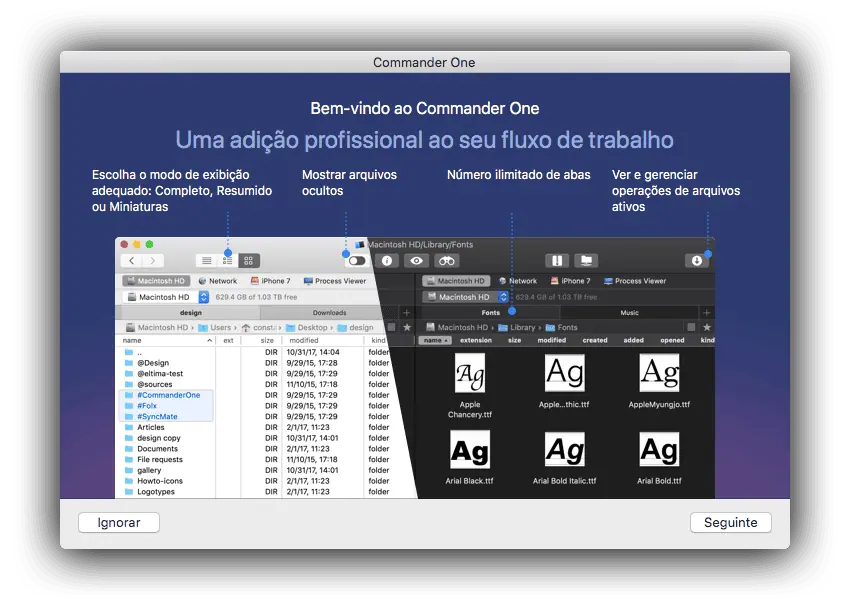Switch to the Music tab

pyautogui.click(x=629, y=313)
